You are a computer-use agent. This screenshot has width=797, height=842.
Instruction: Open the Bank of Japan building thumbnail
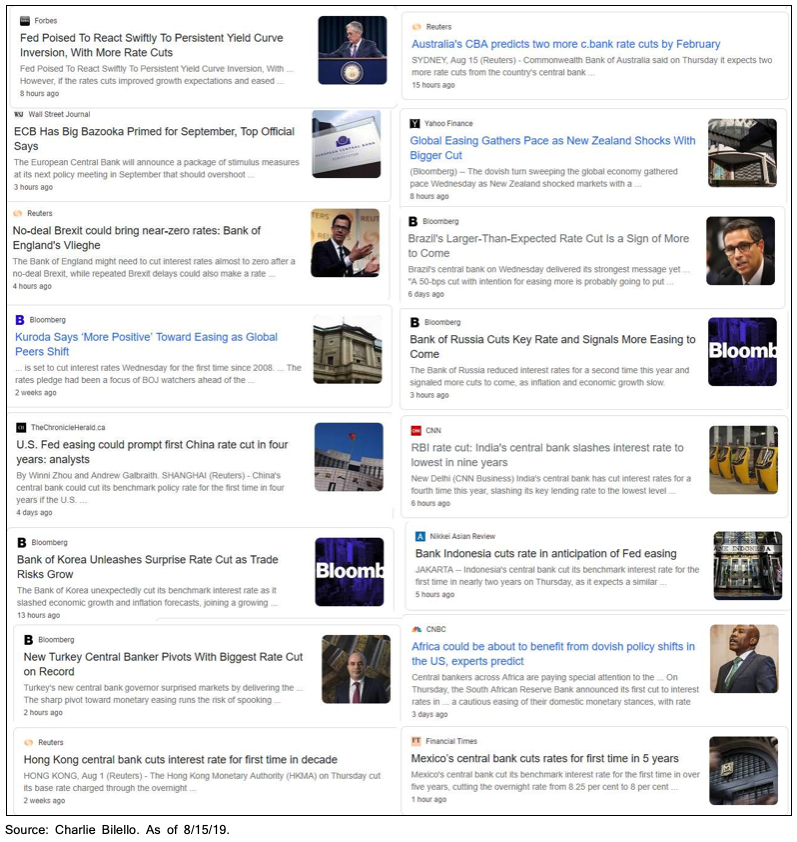(347, 349)
